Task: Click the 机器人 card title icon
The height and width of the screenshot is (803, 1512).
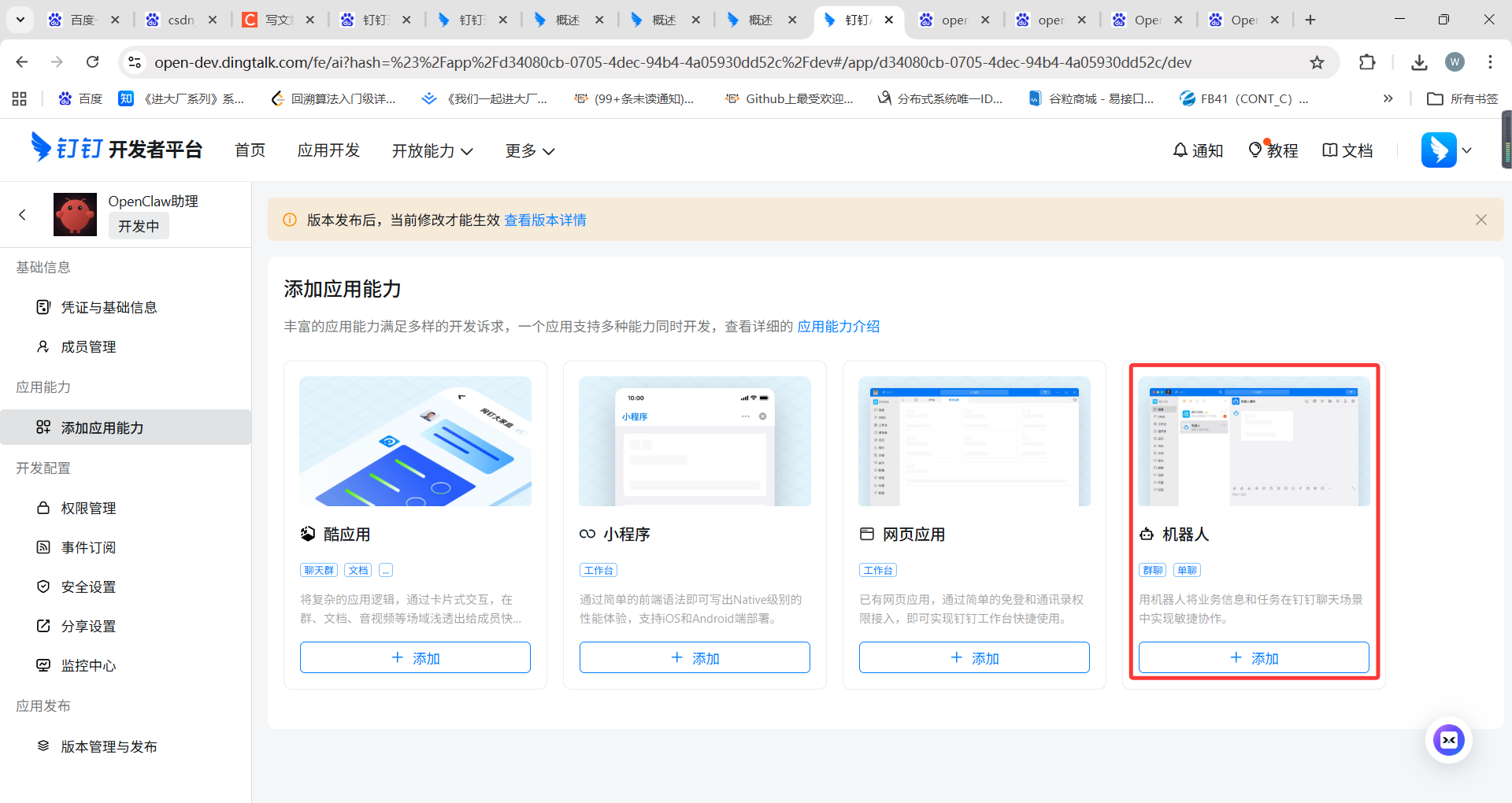Action: click(1147, 534)
